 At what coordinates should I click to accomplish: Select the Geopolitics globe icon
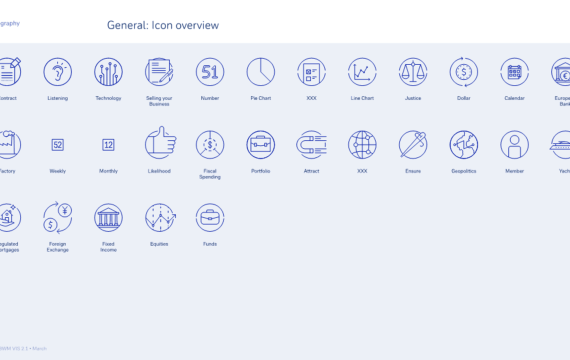click(x=463, y=145)
